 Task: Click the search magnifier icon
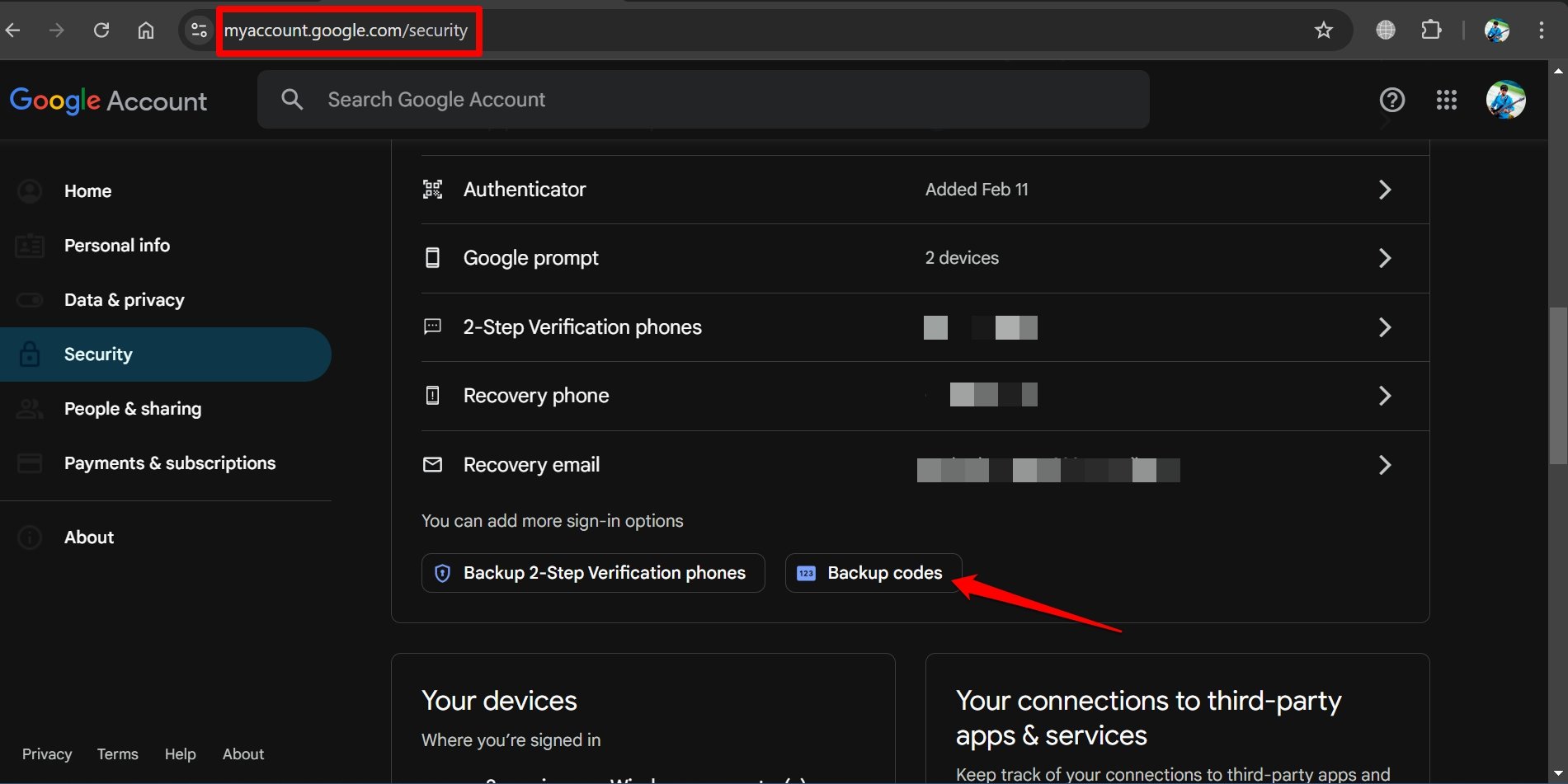(x=292, y=100)
